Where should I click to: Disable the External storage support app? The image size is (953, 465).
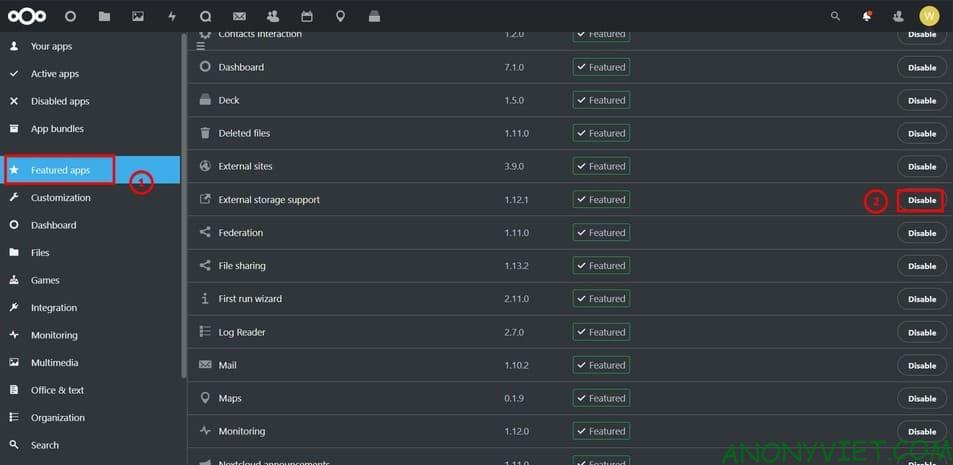click(x=921, y=200)
